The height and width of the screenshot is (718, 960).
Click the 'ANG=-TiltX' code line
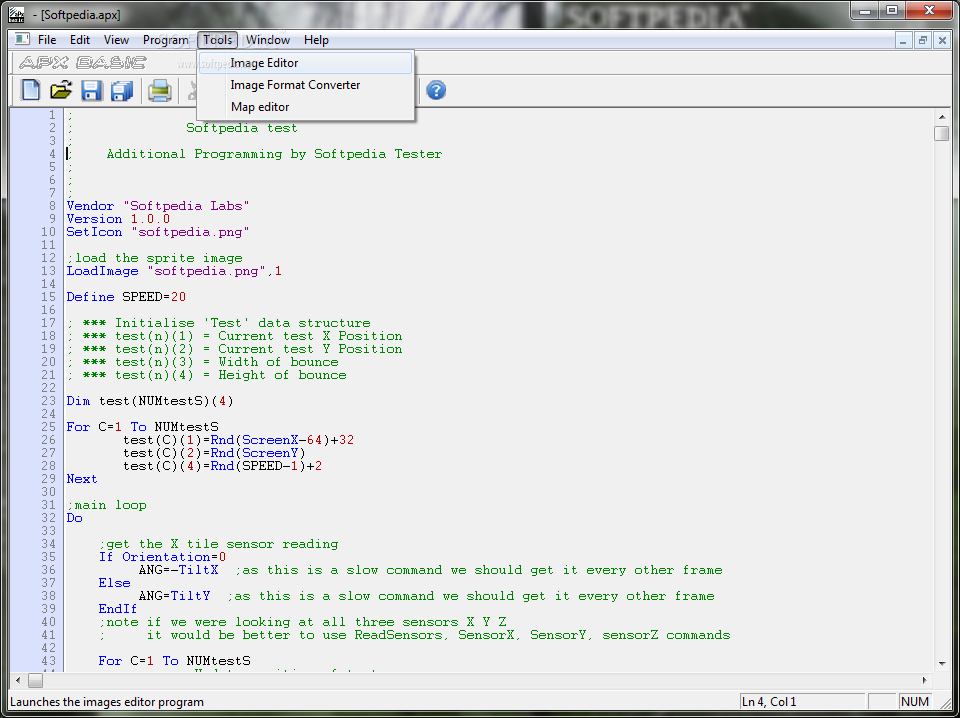click(178, 570)
